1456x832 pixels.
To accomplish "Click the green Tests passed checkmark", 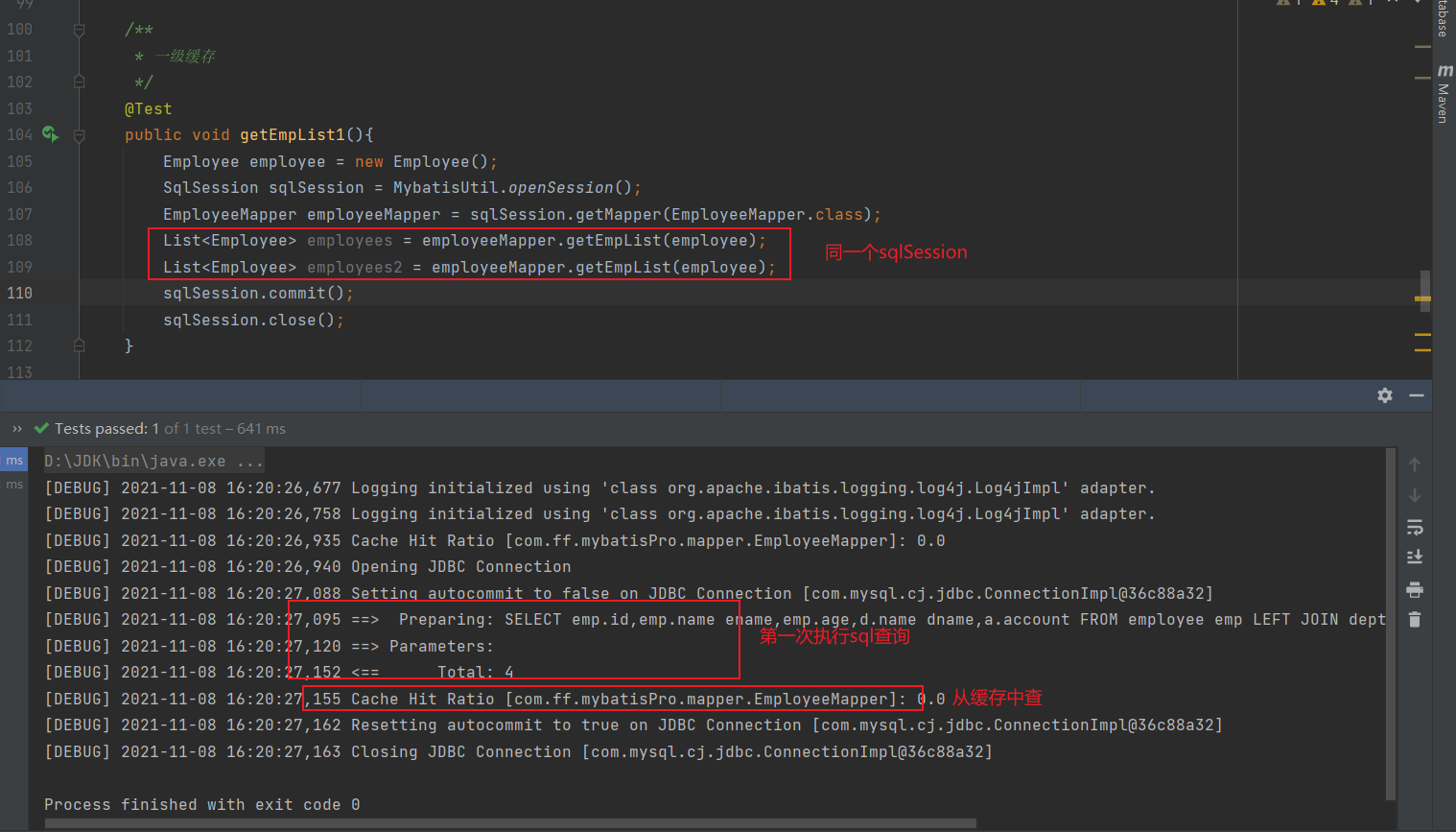I will coord(41,429).
